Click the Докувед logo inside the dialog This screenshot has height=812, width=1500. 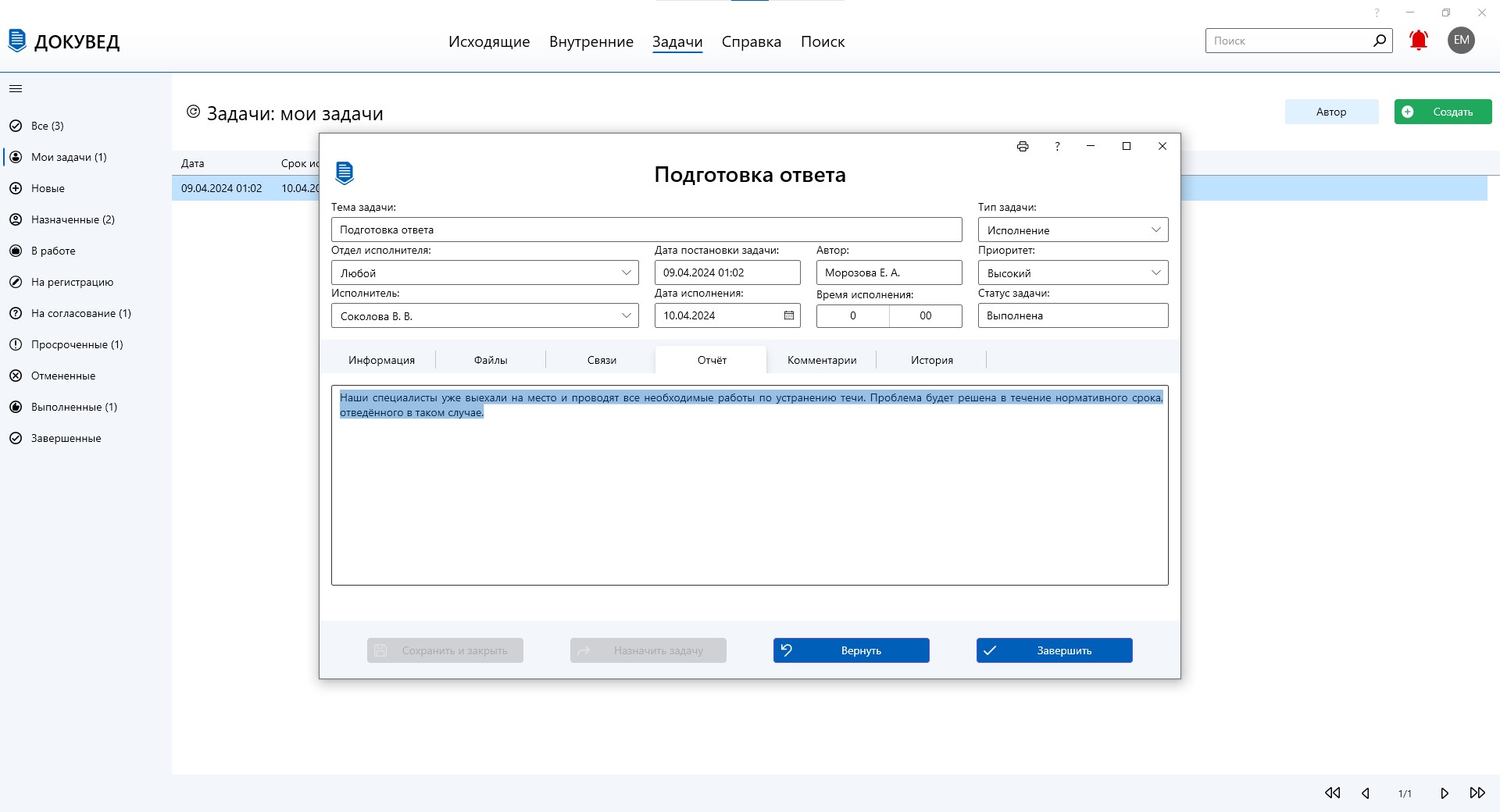pos(345,173)
